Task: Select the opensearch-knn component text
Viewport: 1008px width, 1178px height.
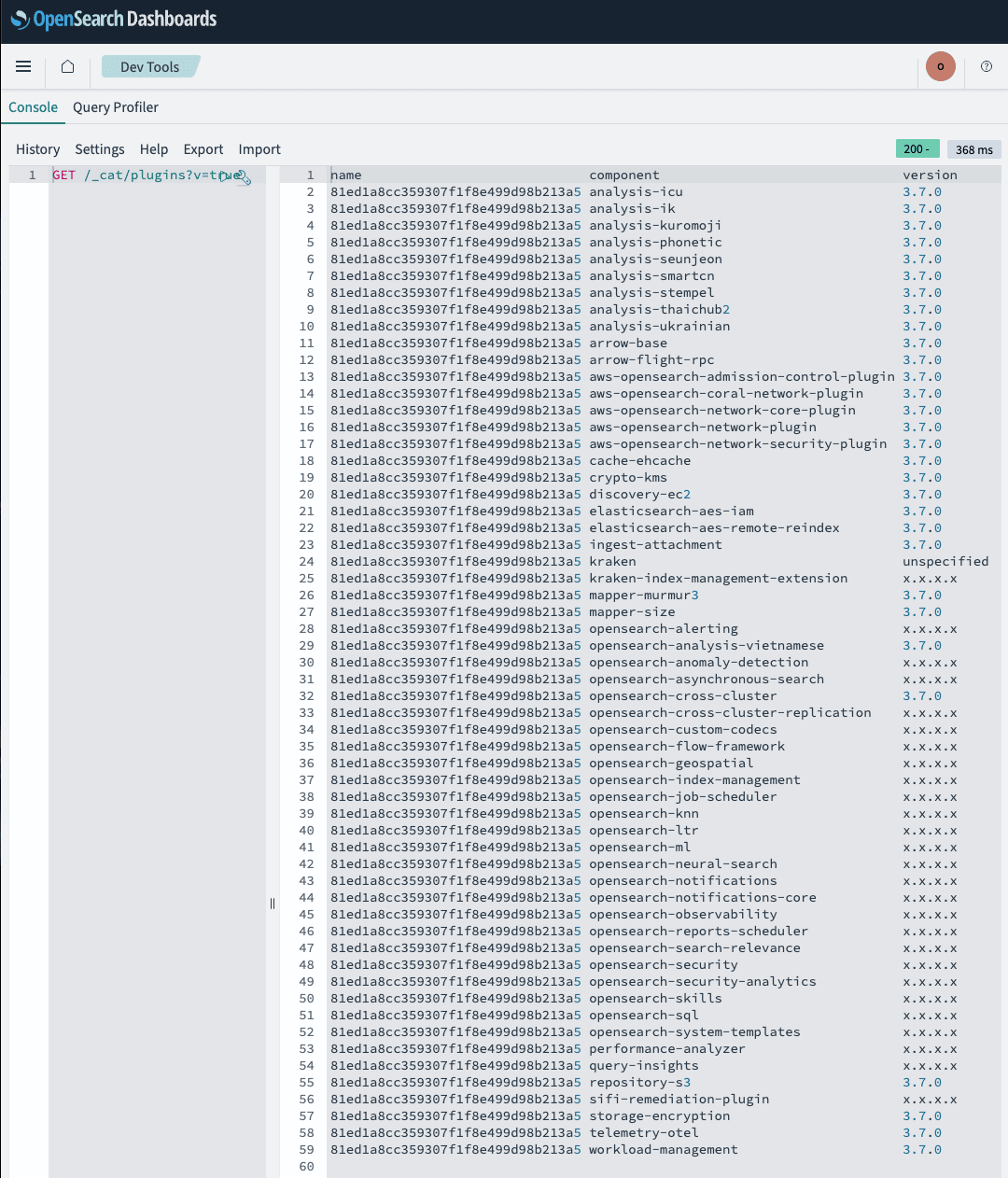Action: [644, 813]
